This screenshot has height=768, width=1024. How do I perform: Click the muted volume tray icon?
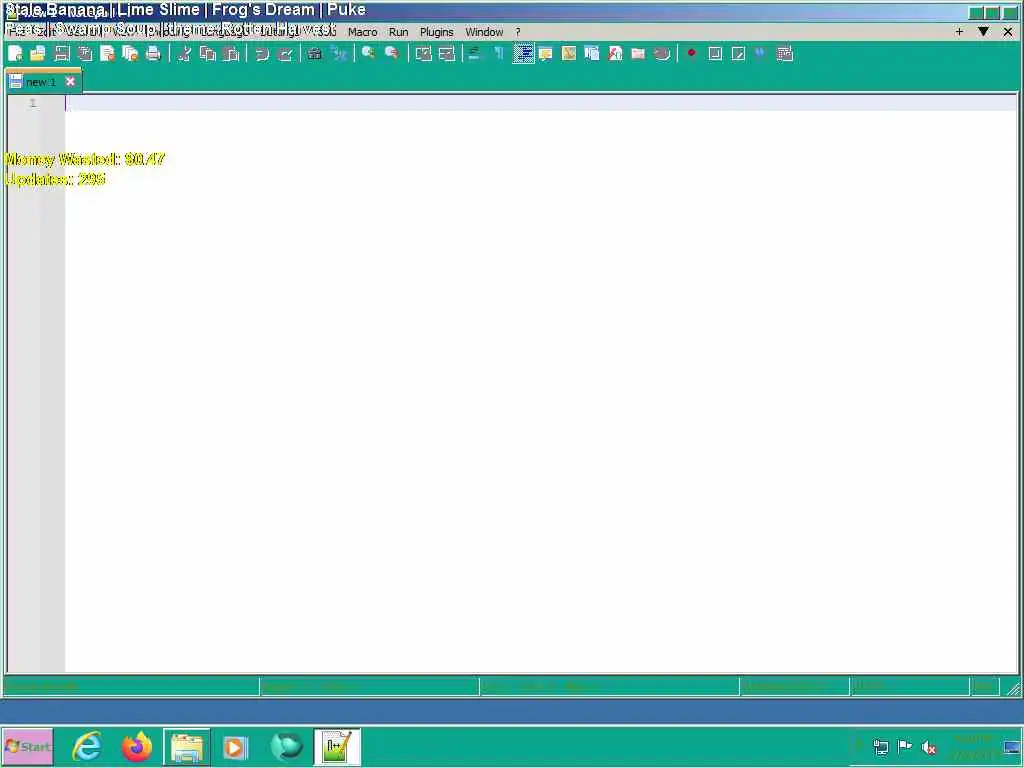[928, 746]
